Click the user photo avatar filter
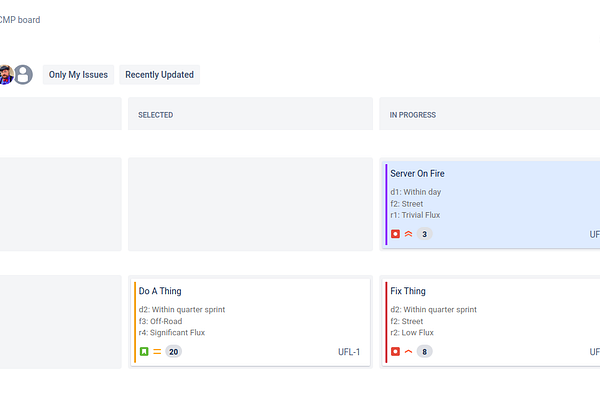This screenshot has height=400, width=600. click(x=6, y=75)
